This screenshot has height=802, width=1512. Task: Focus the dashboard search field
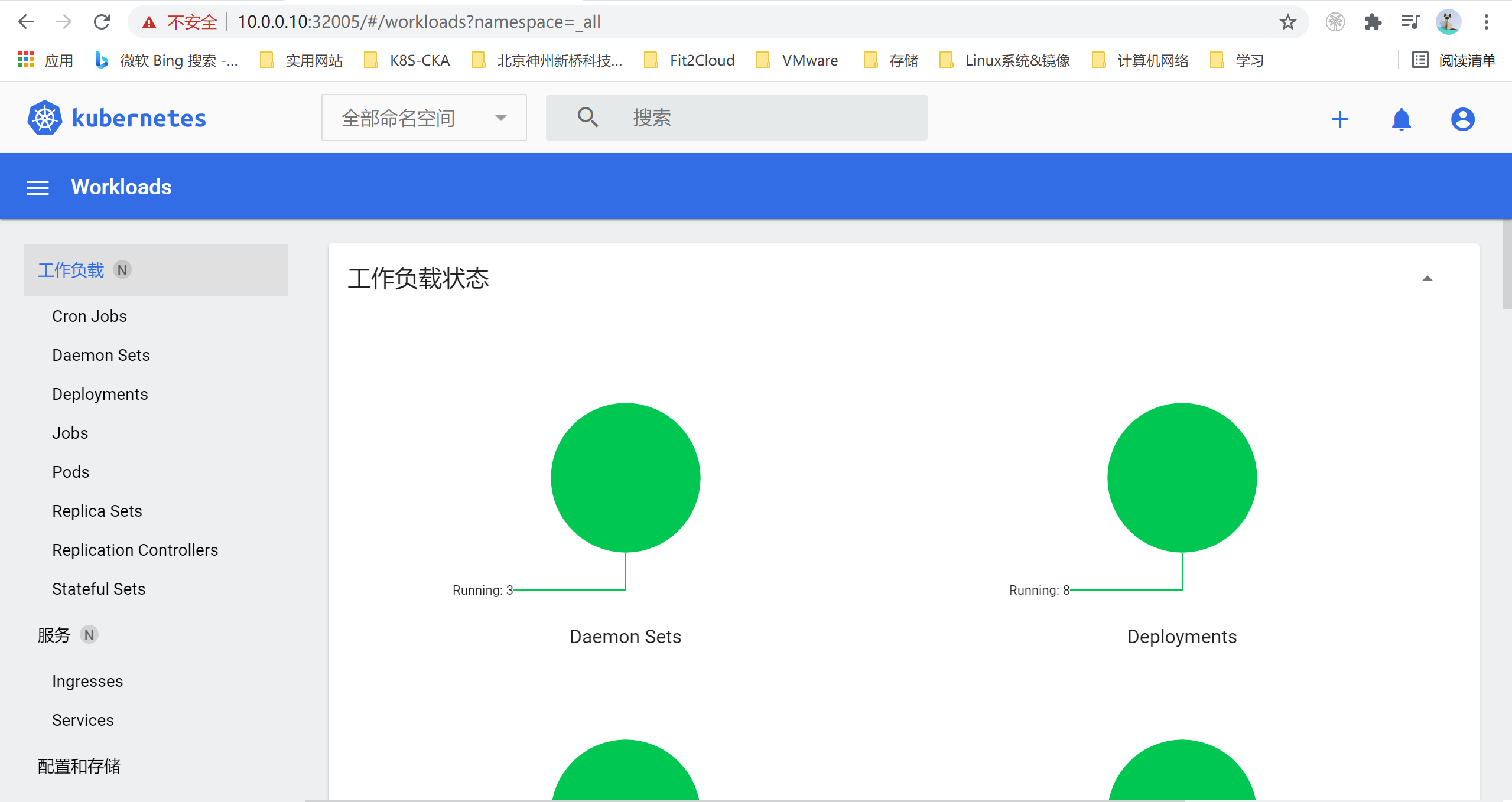pyautogui.click(x=736, y=118)
